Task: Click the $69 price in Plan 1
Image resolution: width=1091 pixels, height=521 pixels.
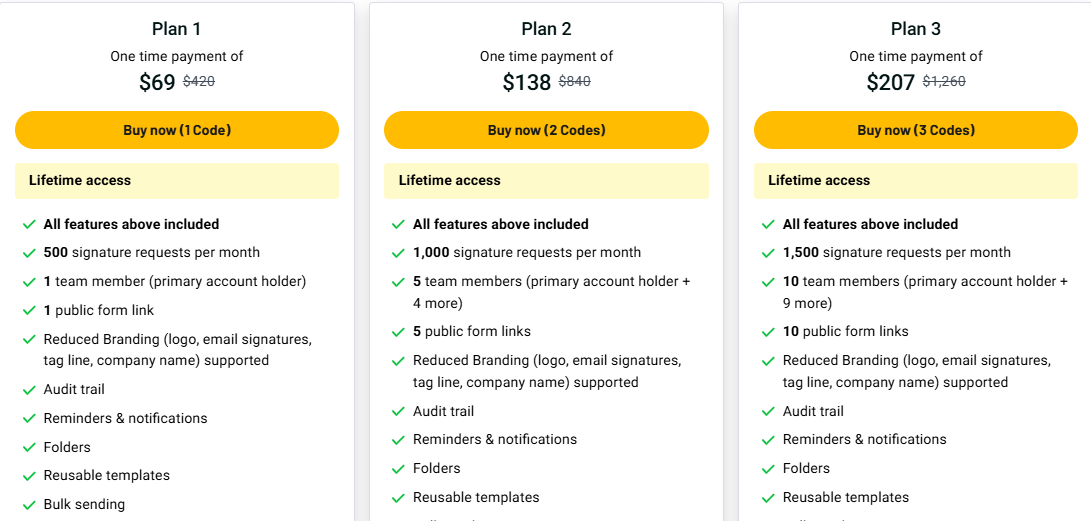Action: pos(157,83)
